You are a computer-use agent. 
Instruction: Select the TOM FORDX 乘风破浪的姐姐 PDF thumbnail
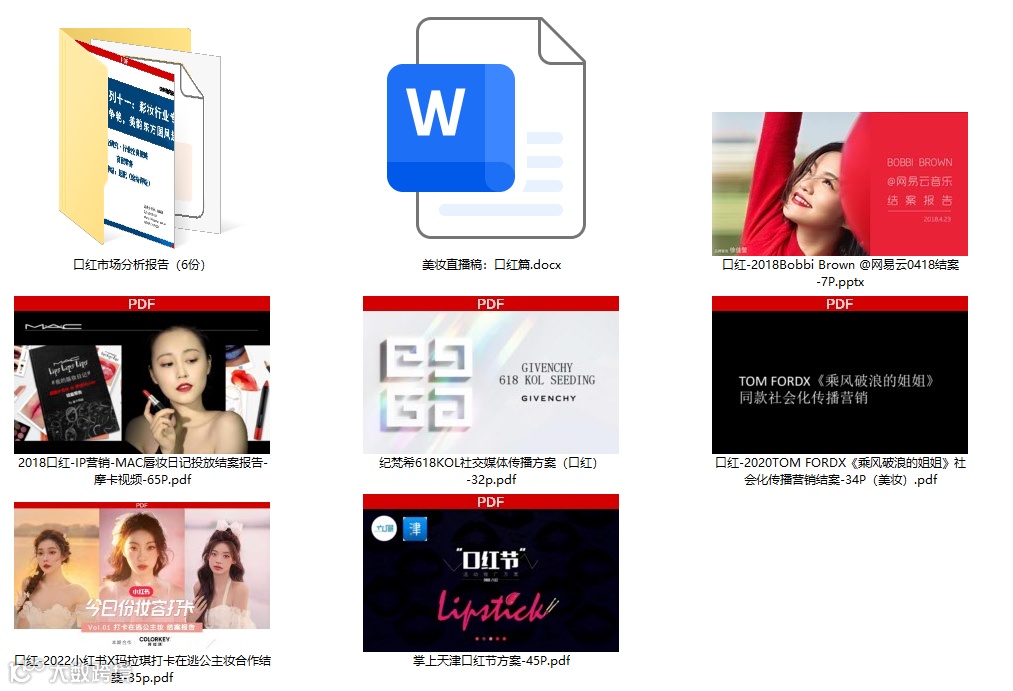click(x=840, y=375)
